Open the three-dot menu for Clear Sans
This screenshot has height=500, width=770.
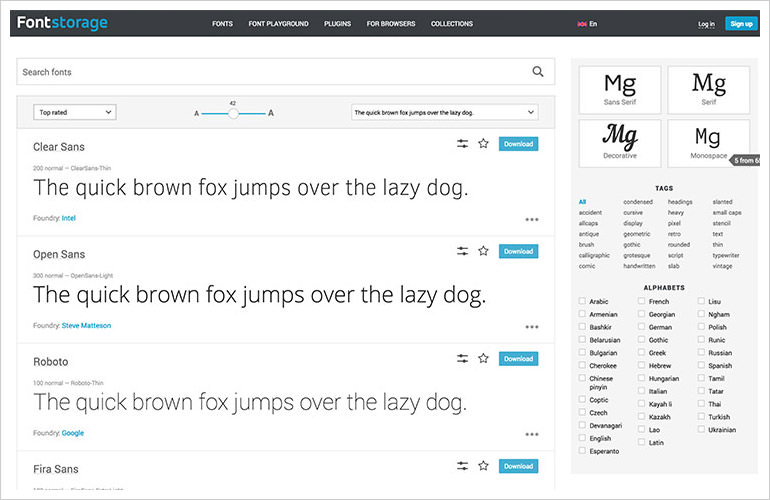(531, 219)
